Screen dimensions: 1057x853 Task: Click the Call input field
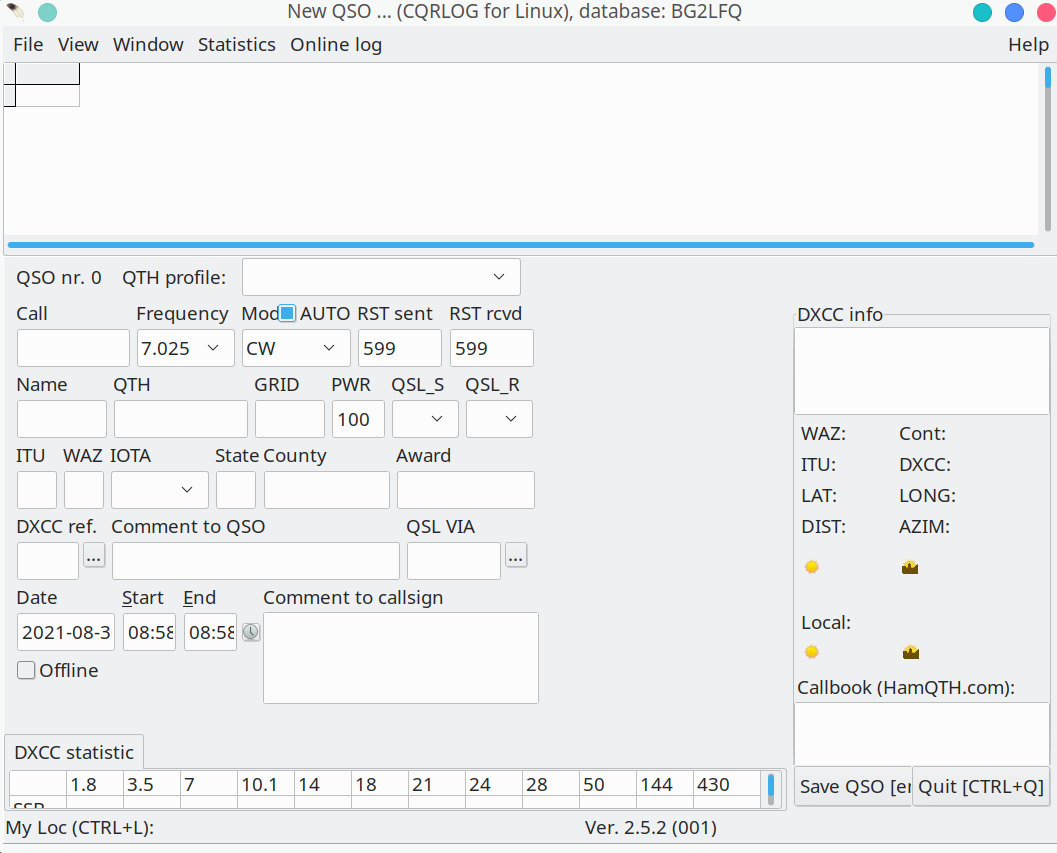(73, 348)
